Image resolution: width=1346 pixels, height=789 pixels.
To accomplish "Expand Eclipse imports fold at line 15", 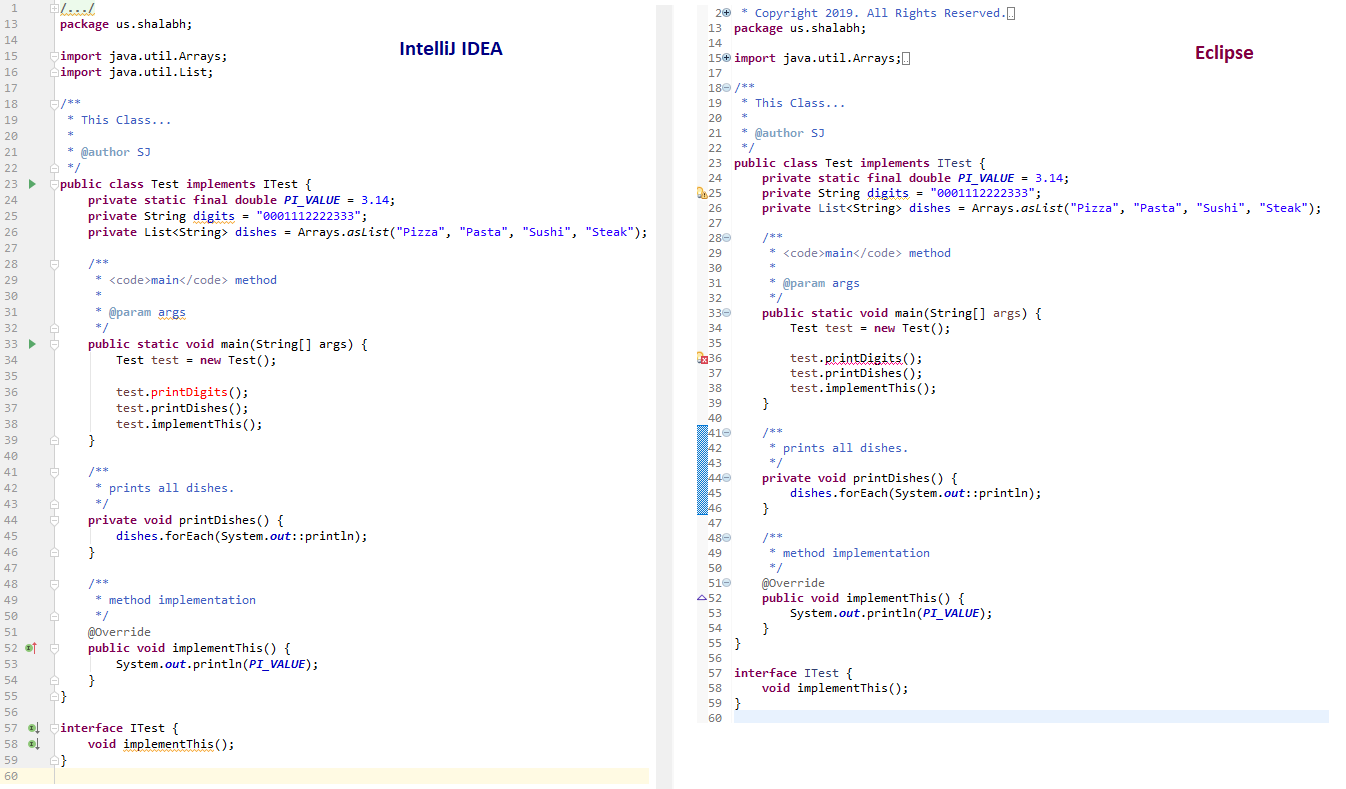I will point(727,58).
